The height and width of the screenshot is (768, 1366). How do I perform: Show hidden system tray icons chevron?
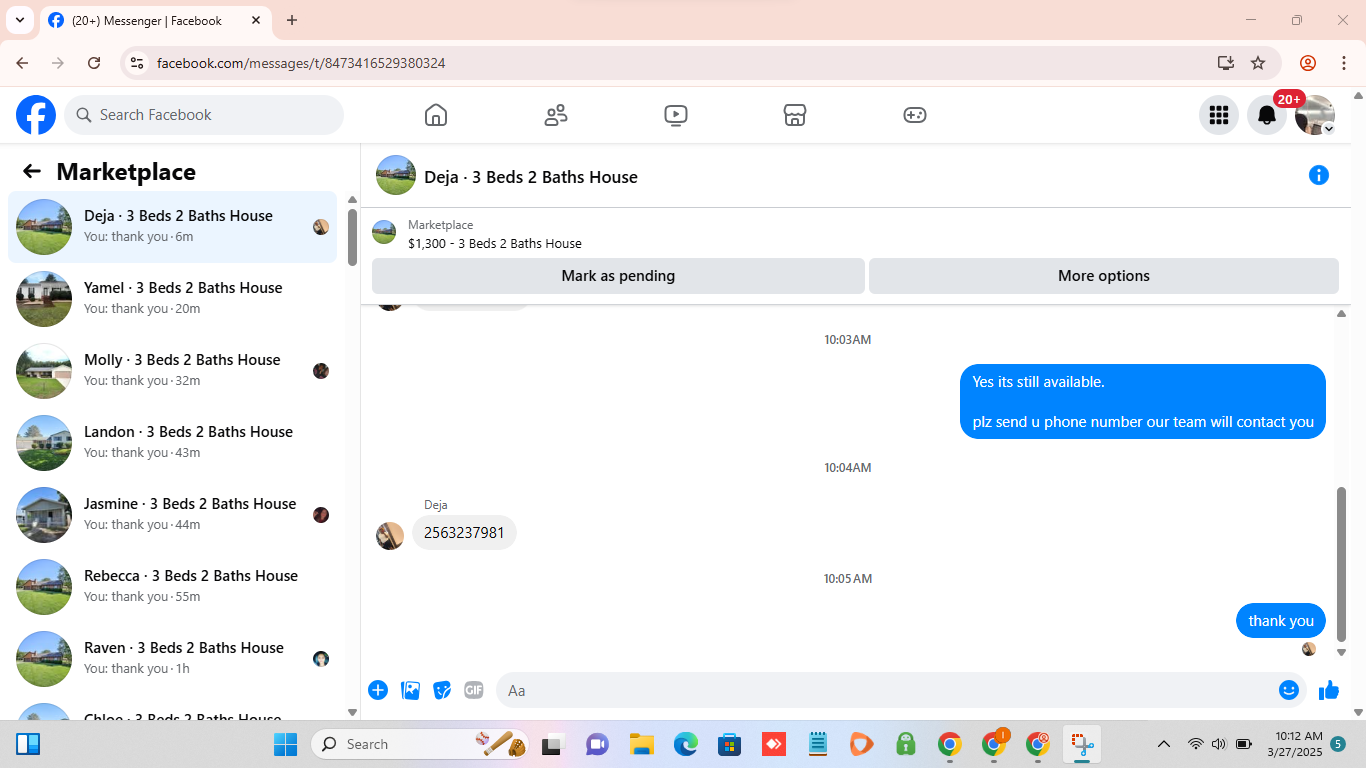(x=1164, y=744)
